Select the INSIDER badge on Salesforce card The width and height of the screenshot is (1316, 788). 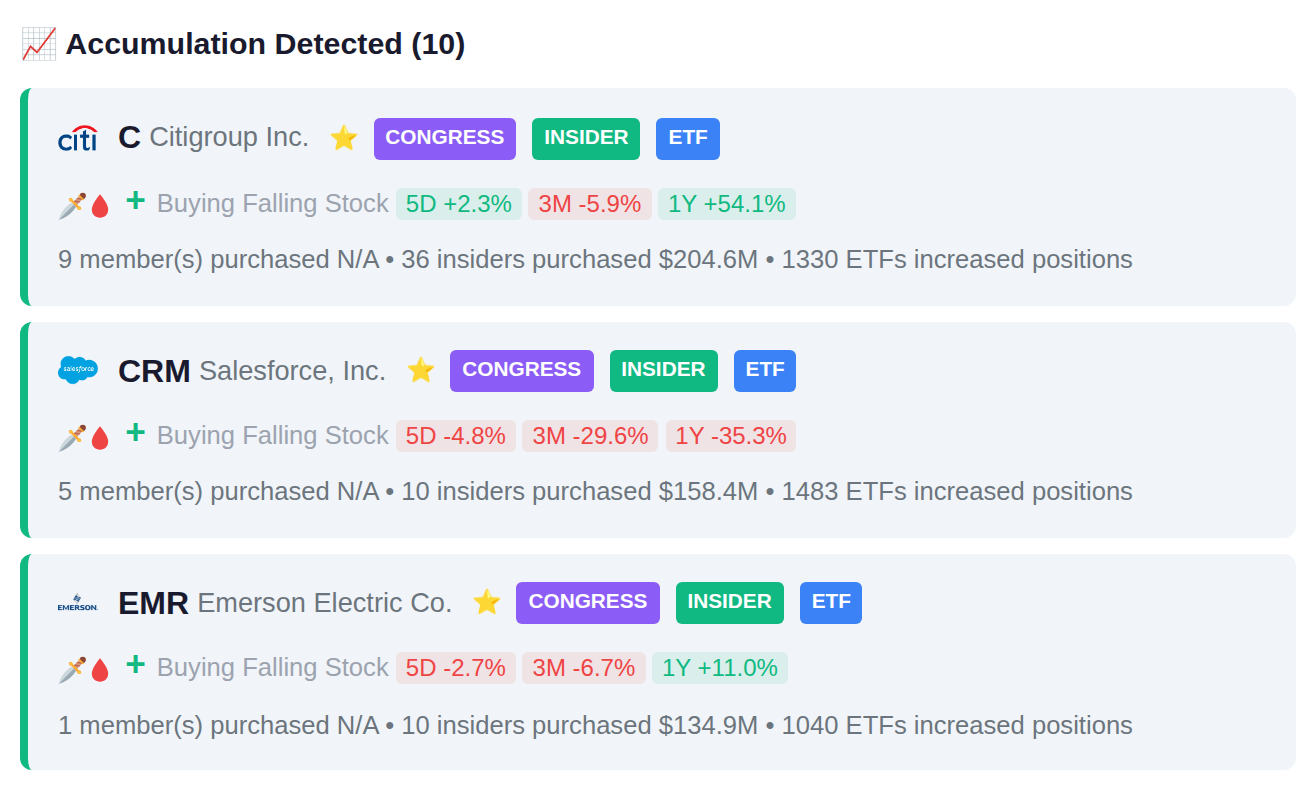tap(664, 371)
